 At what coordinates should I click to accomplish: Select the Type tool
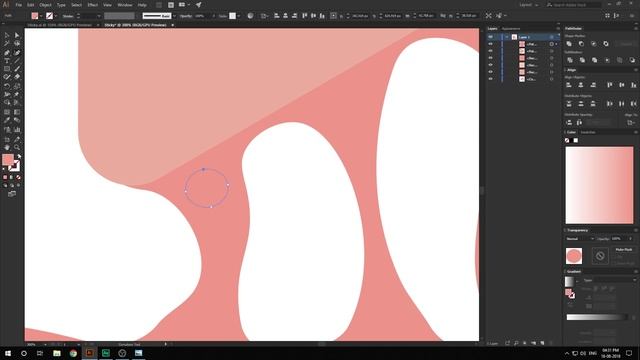(x=7, y=61)
